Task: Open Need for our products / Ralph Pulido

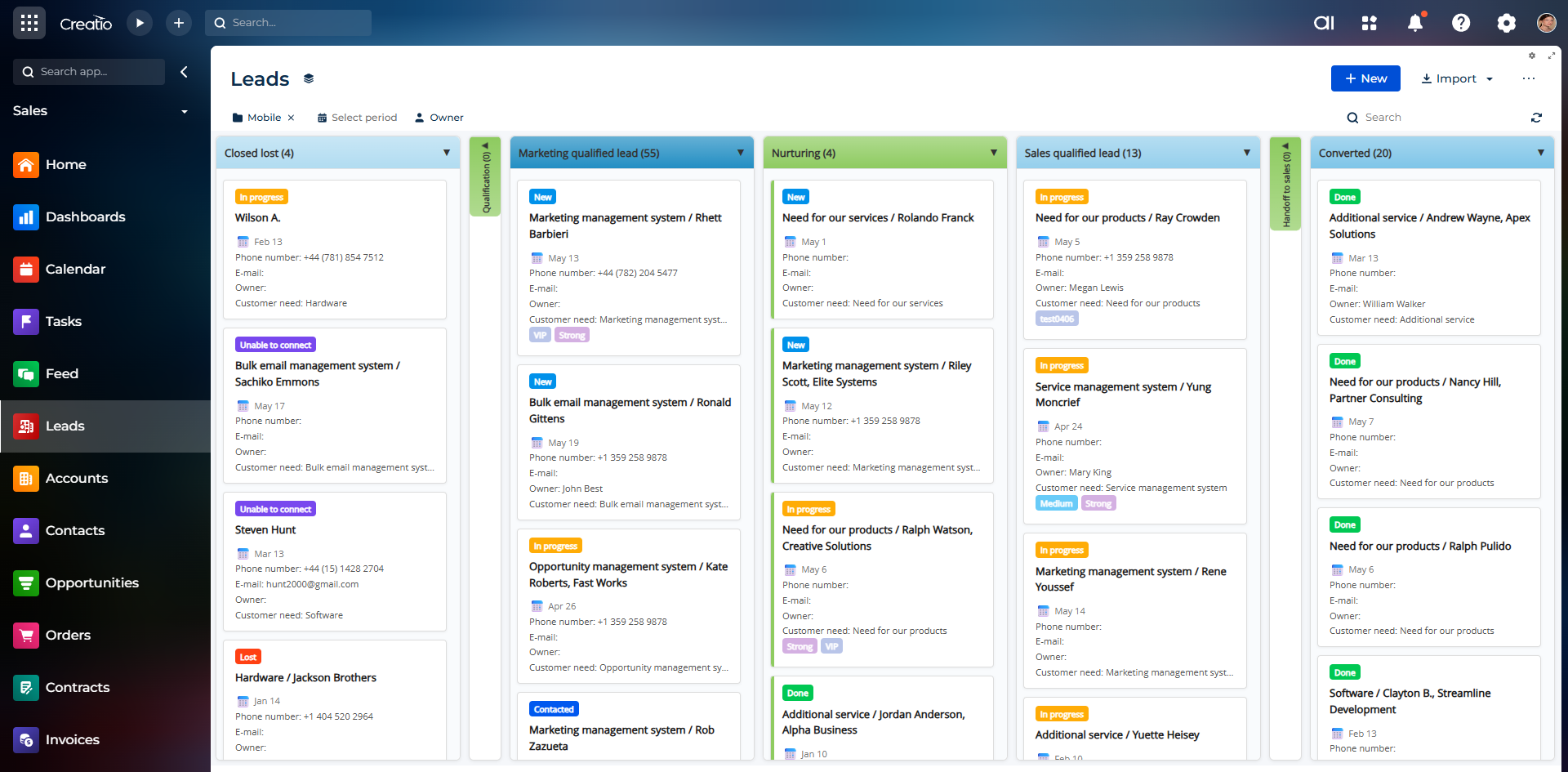Action: [1420, 547]
